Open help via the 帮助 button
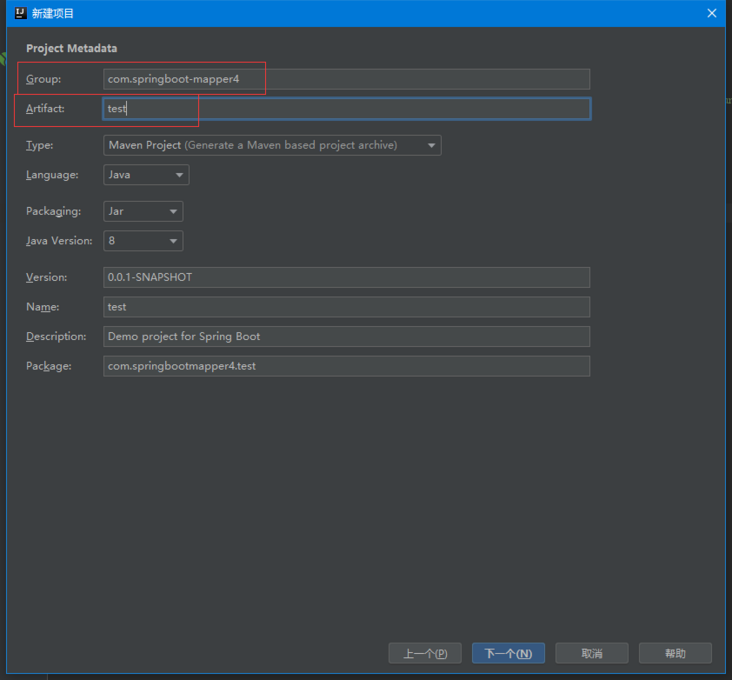 (x=675, y=653)
